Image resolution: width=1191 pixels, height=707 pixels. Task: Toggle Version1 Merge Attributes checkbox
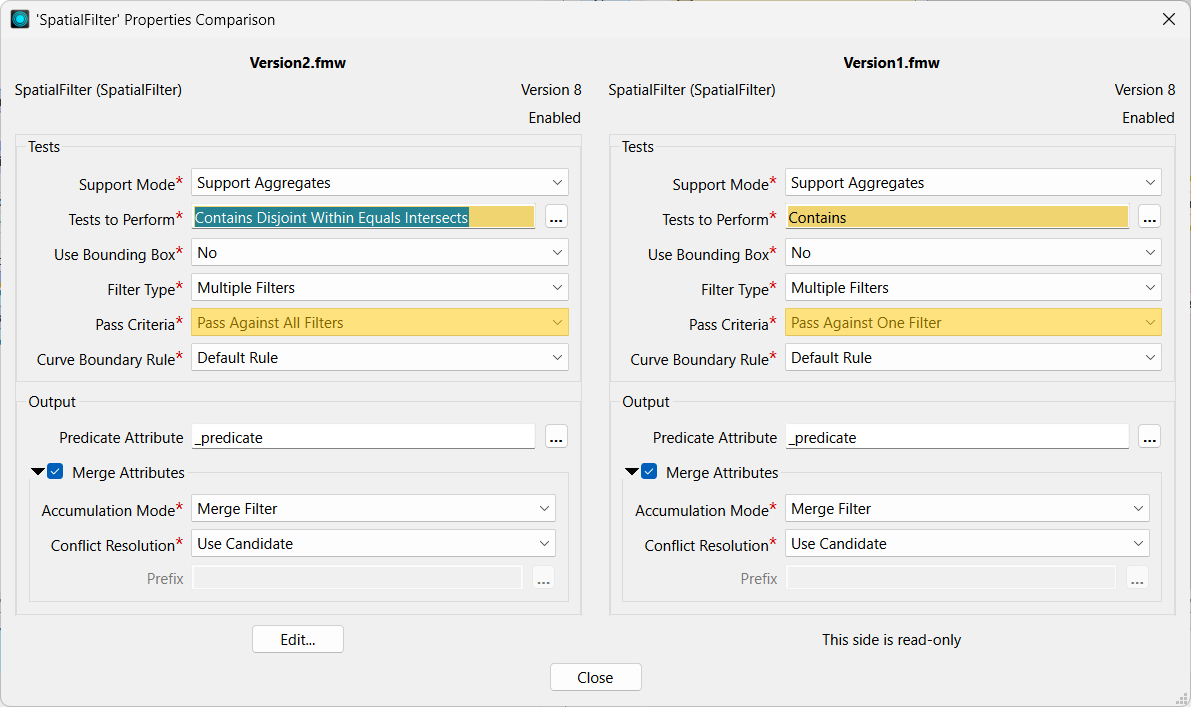[649, 472]
